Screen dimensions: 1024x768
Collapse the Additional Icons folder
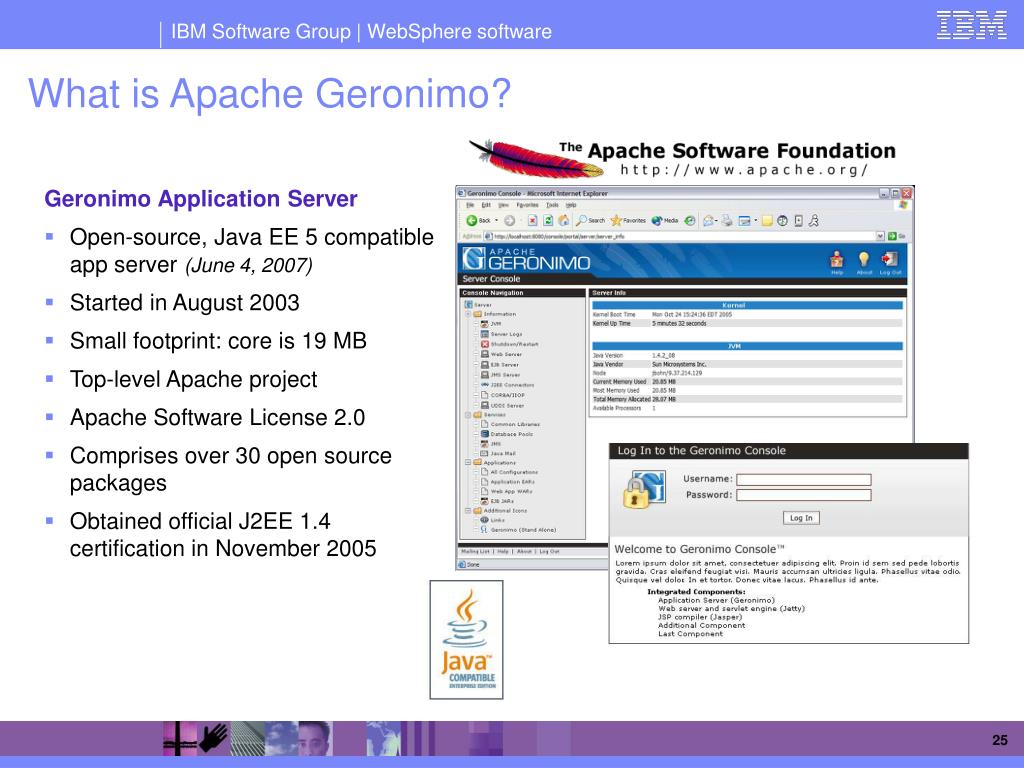click(468, 511)
